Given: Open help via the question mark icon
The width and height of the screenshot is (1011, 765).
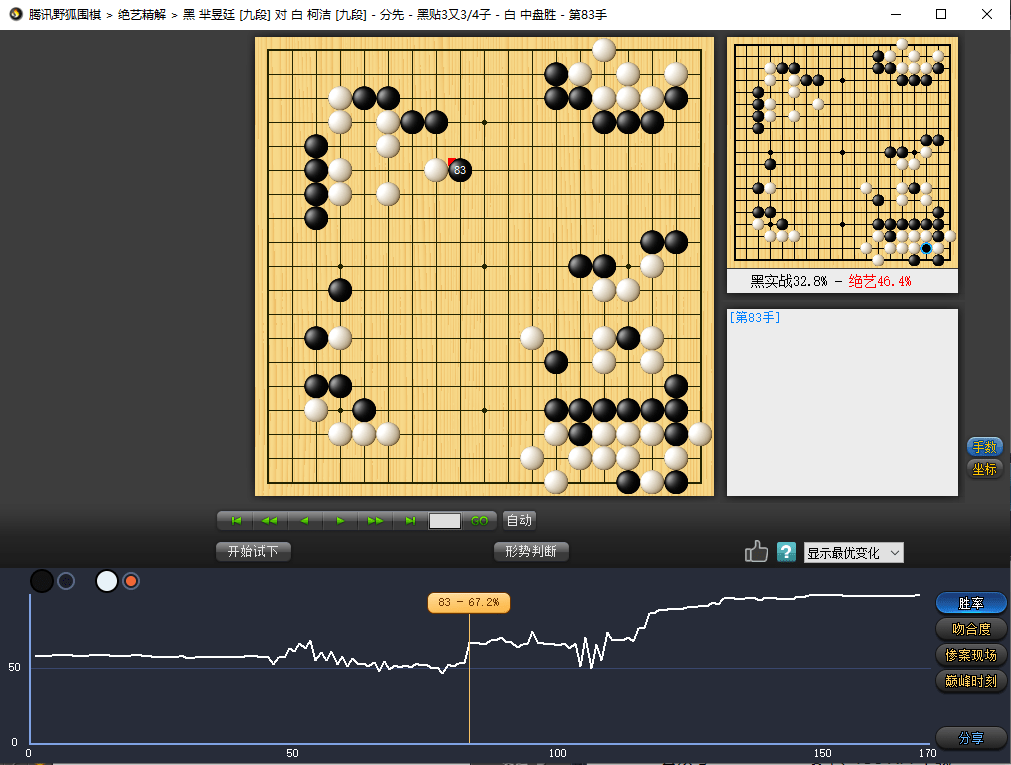Looking at the screenshot, I should (x=786, y=552).
